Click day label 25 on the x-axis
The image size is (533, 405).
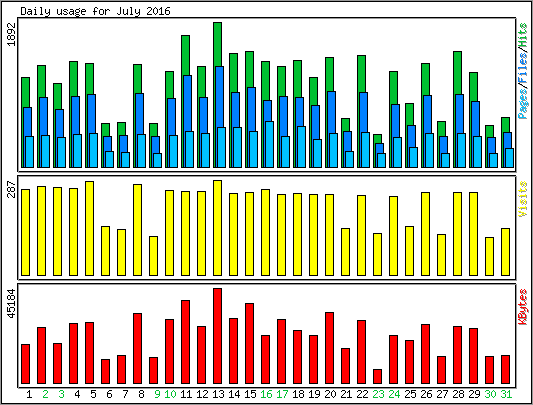point(410,394)
